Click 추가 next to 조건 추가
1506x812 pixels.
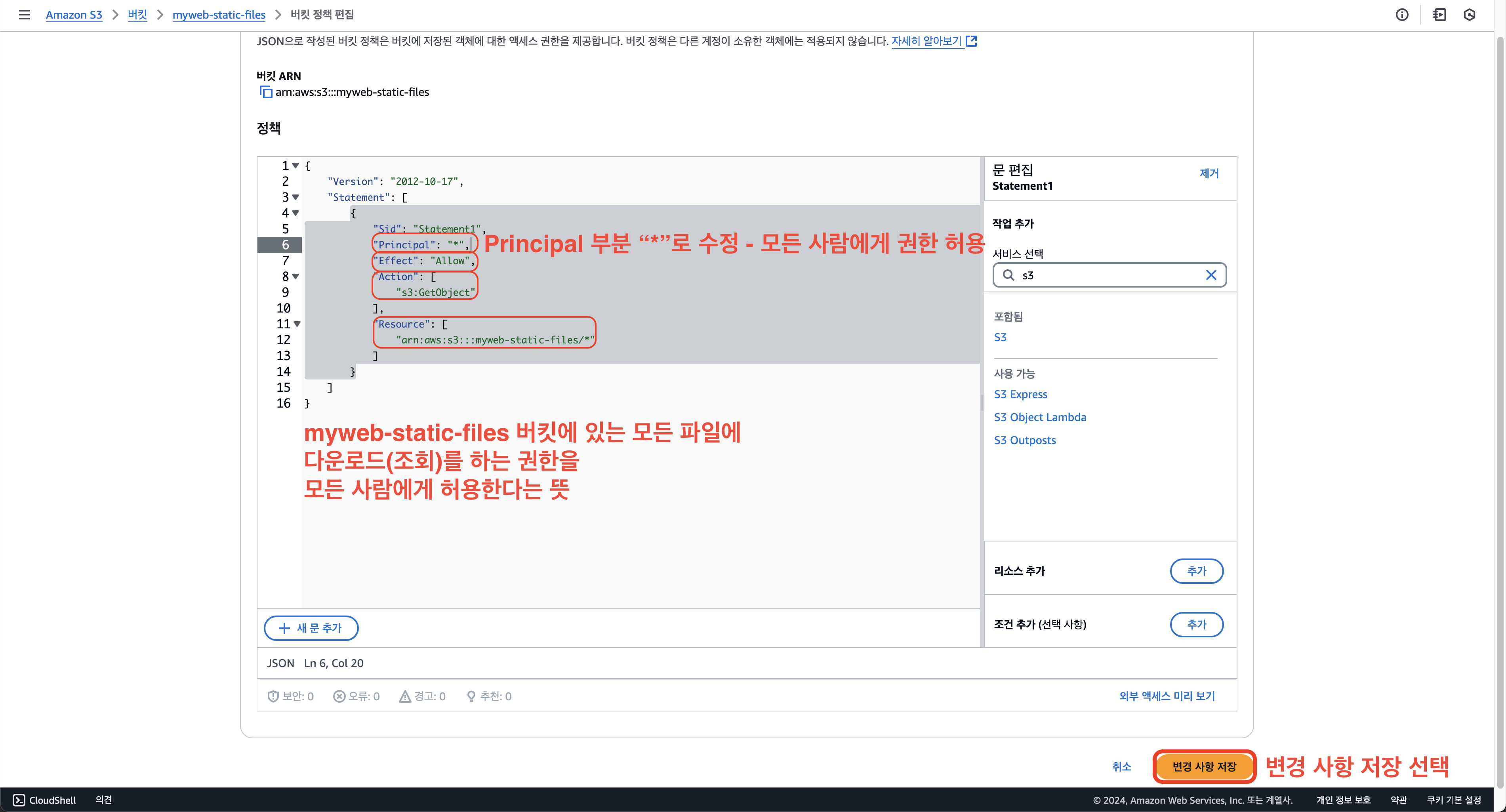tap(1197, 624)
